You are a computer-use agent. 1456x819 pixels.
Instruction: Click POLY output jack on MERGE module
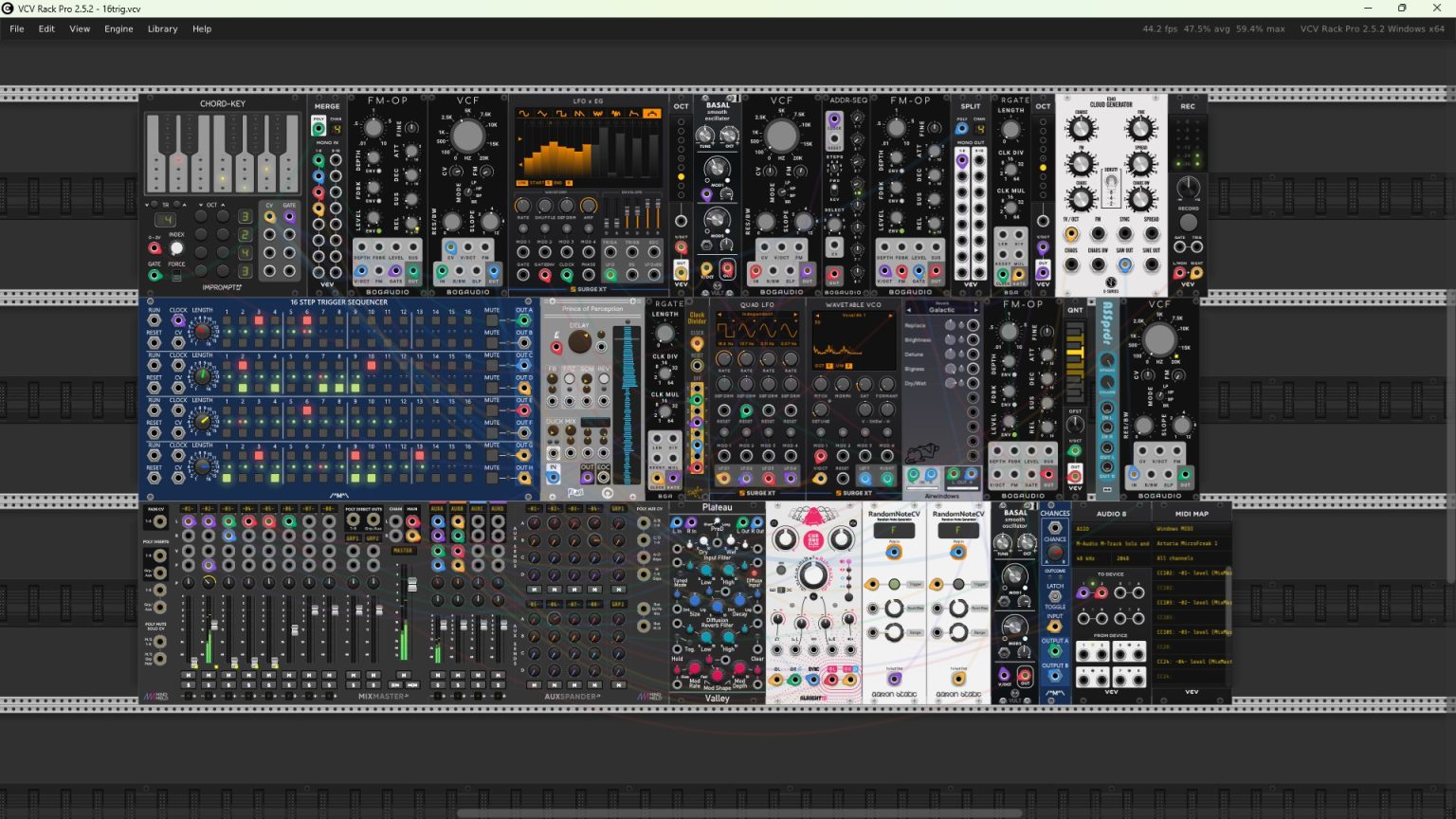click(318, 129)
